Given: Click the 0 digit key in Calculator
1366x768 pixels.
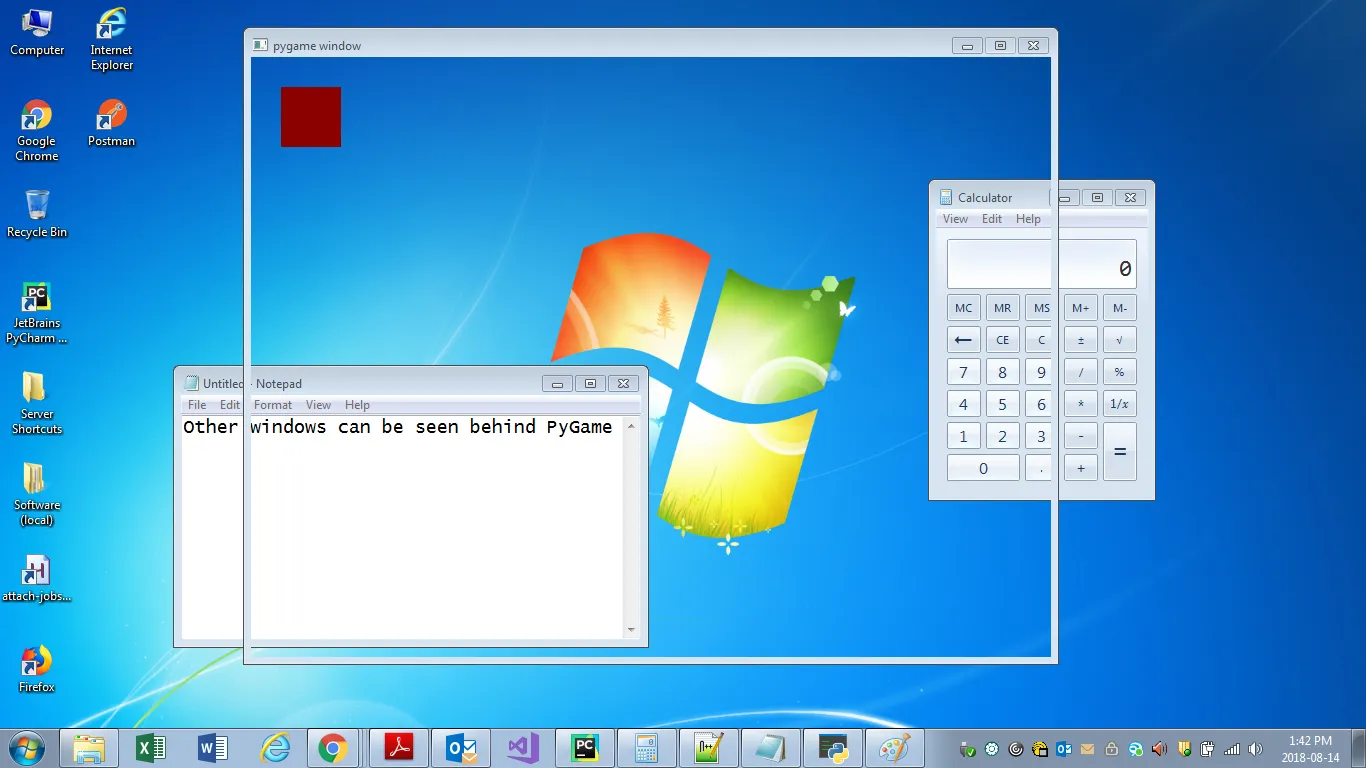Looking at the screenshot, I should pyautogui.click(x=983, y=468).
